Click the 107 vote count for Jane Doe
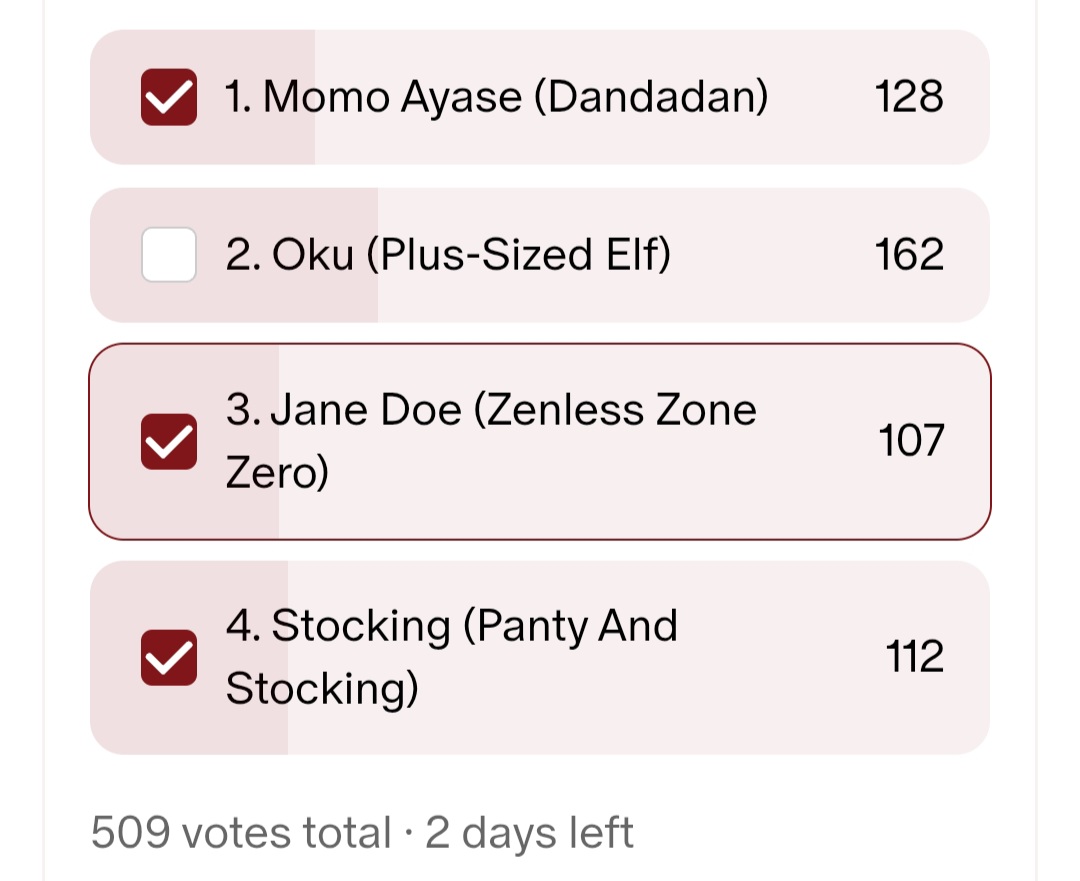Image resolution: width=1080 pixels, height=881 pixels. click(x=911, y=441)
